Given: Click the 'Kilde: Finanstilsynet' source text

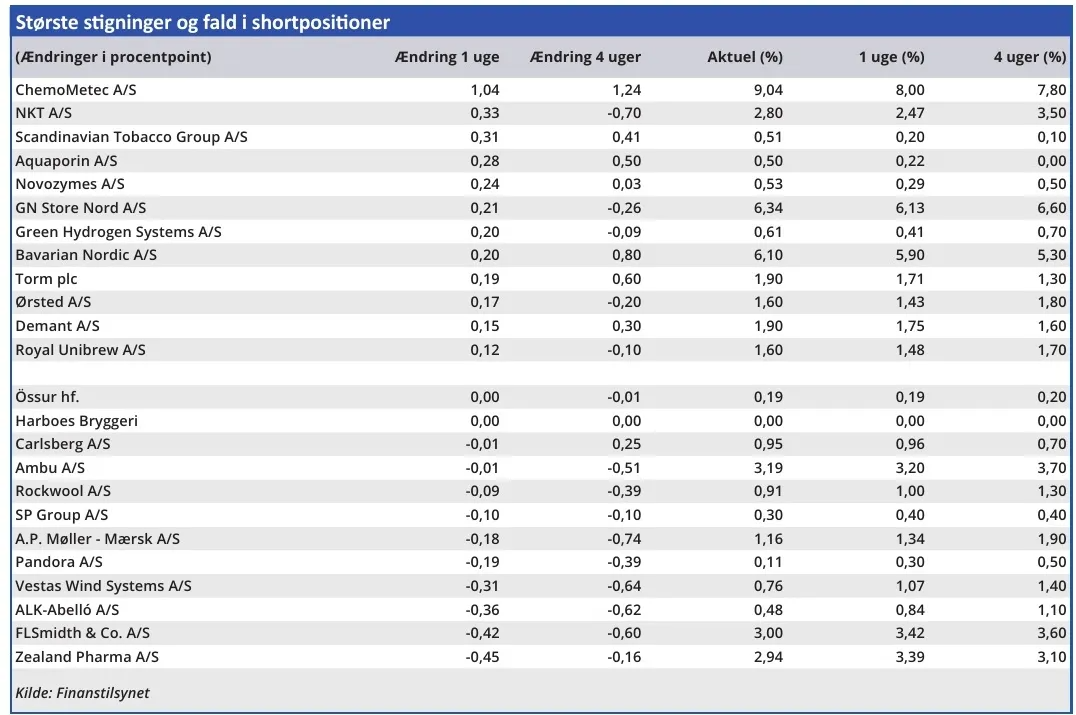Looking at the screenshot, I should click(82, 693).
